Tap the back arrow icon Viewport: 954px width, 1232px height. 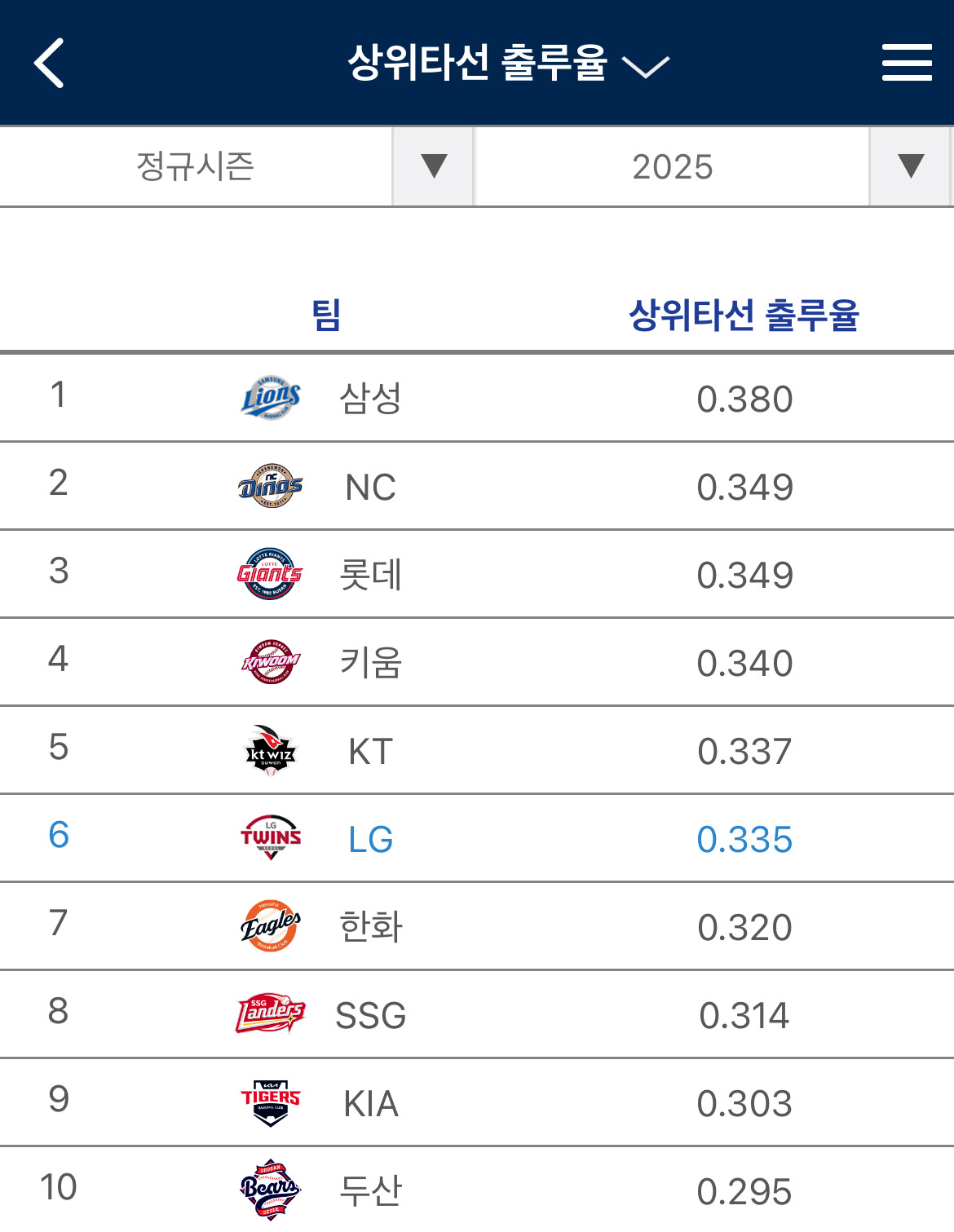pyautogui.click(x=49, y=63)
